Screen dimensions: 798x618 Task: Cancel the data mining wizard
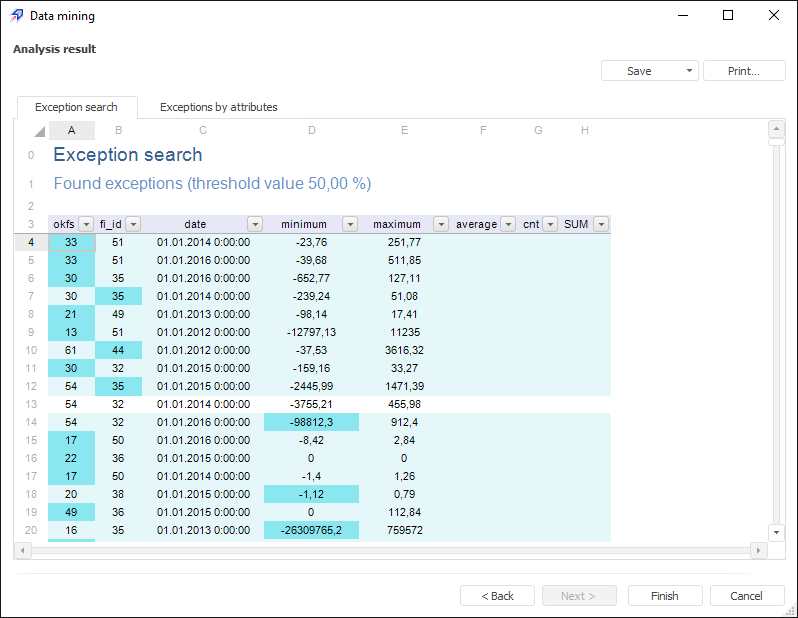pyautogui.click(x=746, y=596)
